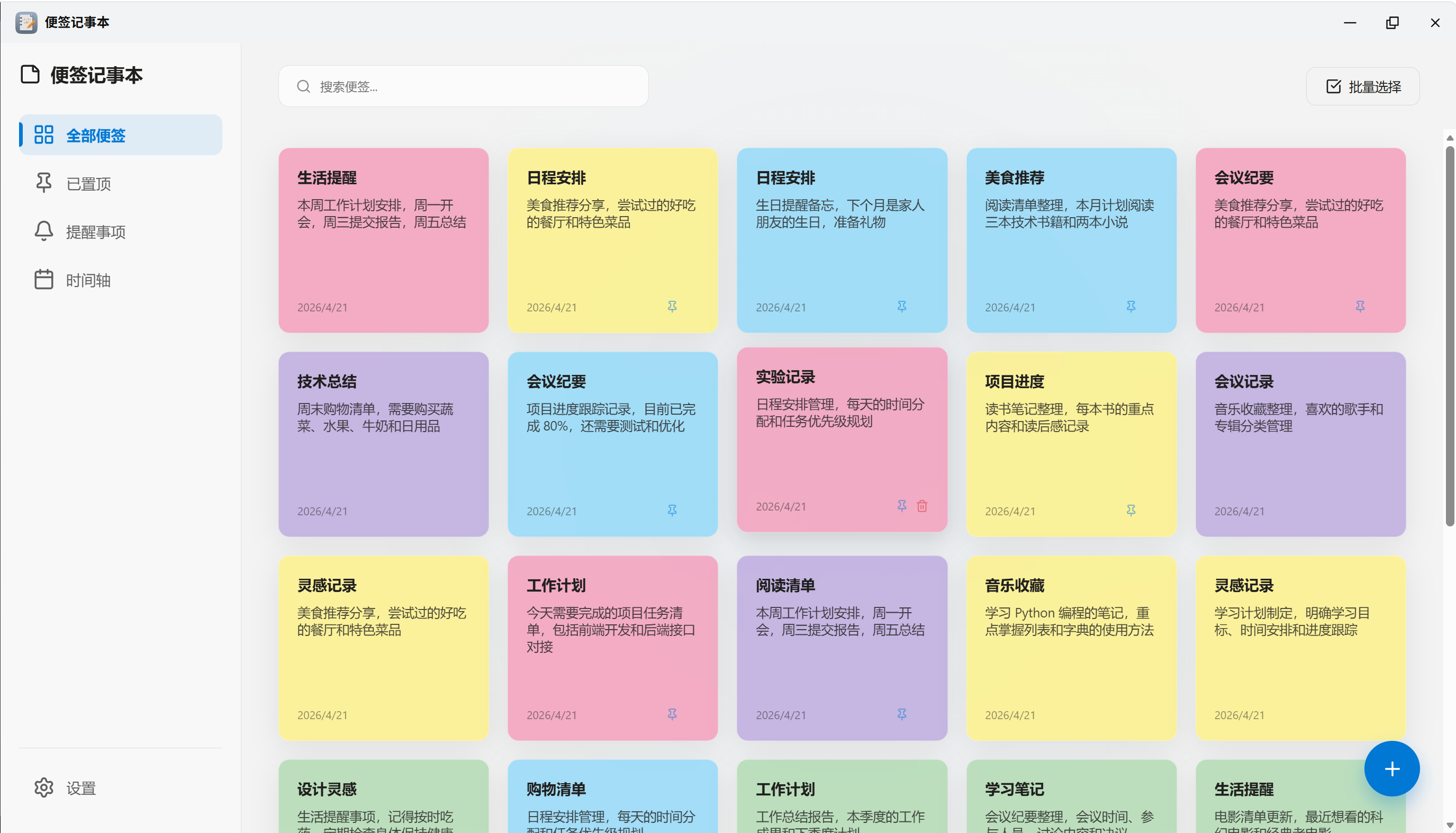The height and width of the screenshot is (833, 1456).
Task: Switch to 已置顶 pinned notes view
Action: click(x=88, y=184)
